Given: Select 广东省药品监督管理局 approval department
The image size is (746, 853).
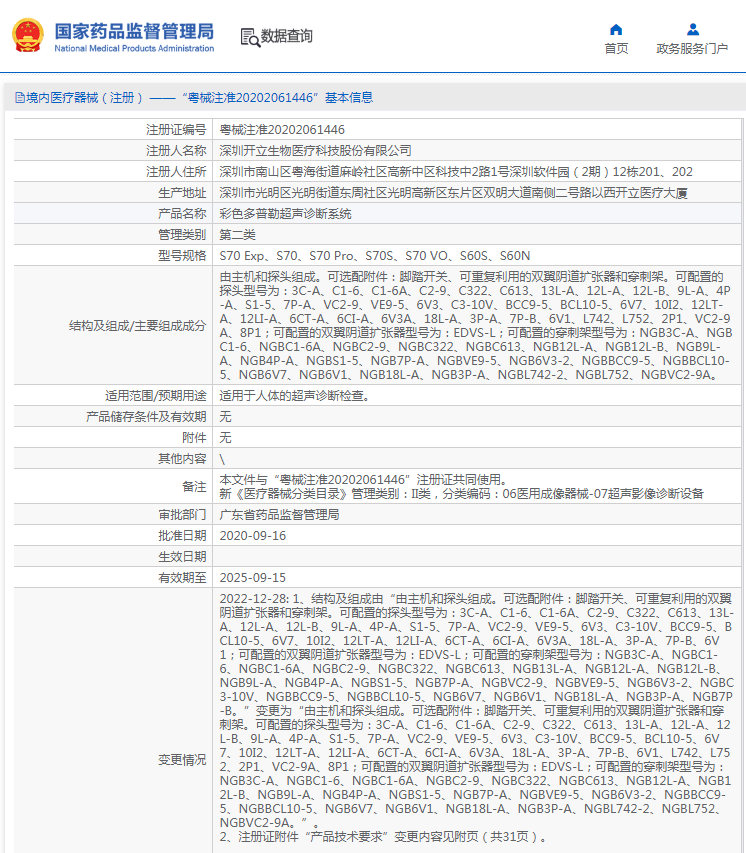Looking at the screenshot, I should (279, 515).
